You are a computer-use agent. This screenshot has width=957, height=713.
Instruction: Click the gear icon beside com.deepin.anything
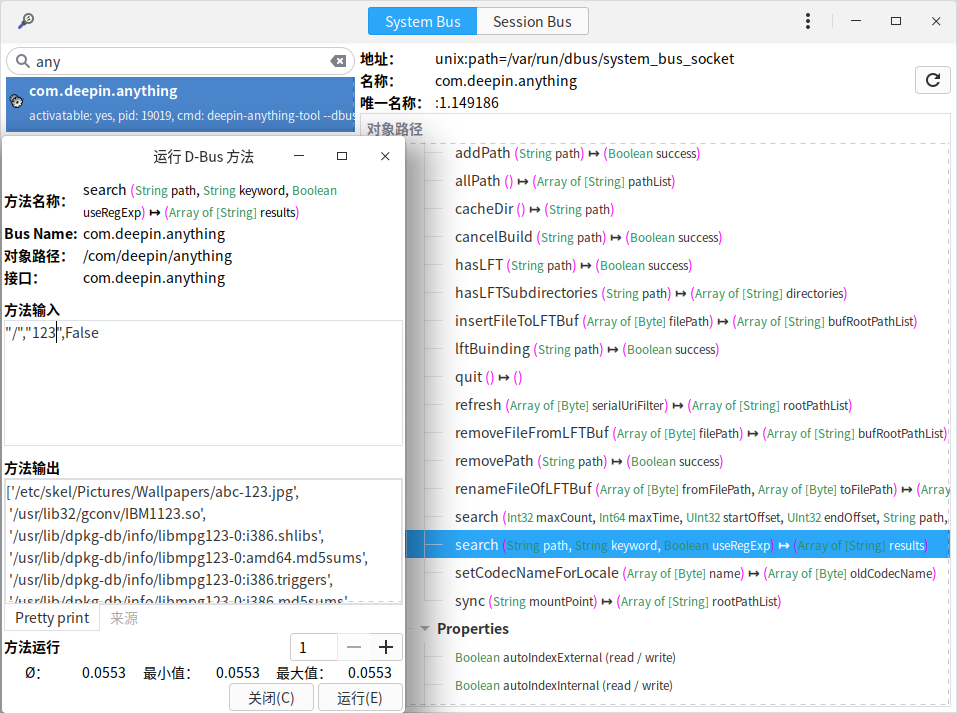(x=16, y=101)
